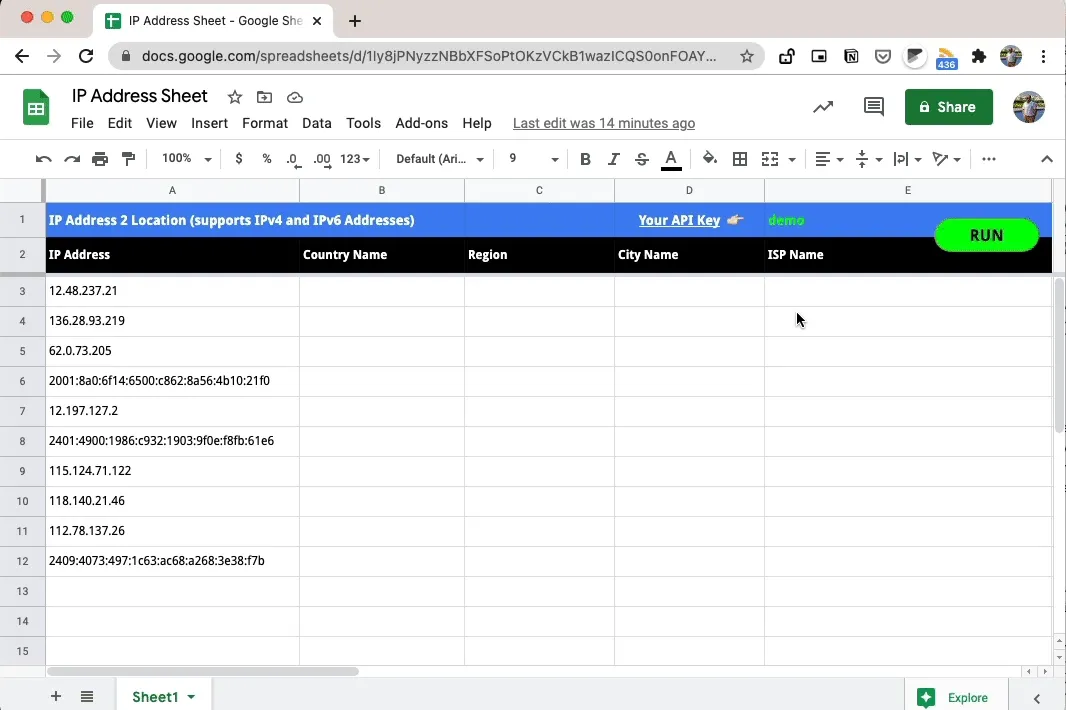1066x710 pixels.
Task: Click the activity dashboard trend icon
Action: coord(823,107)
